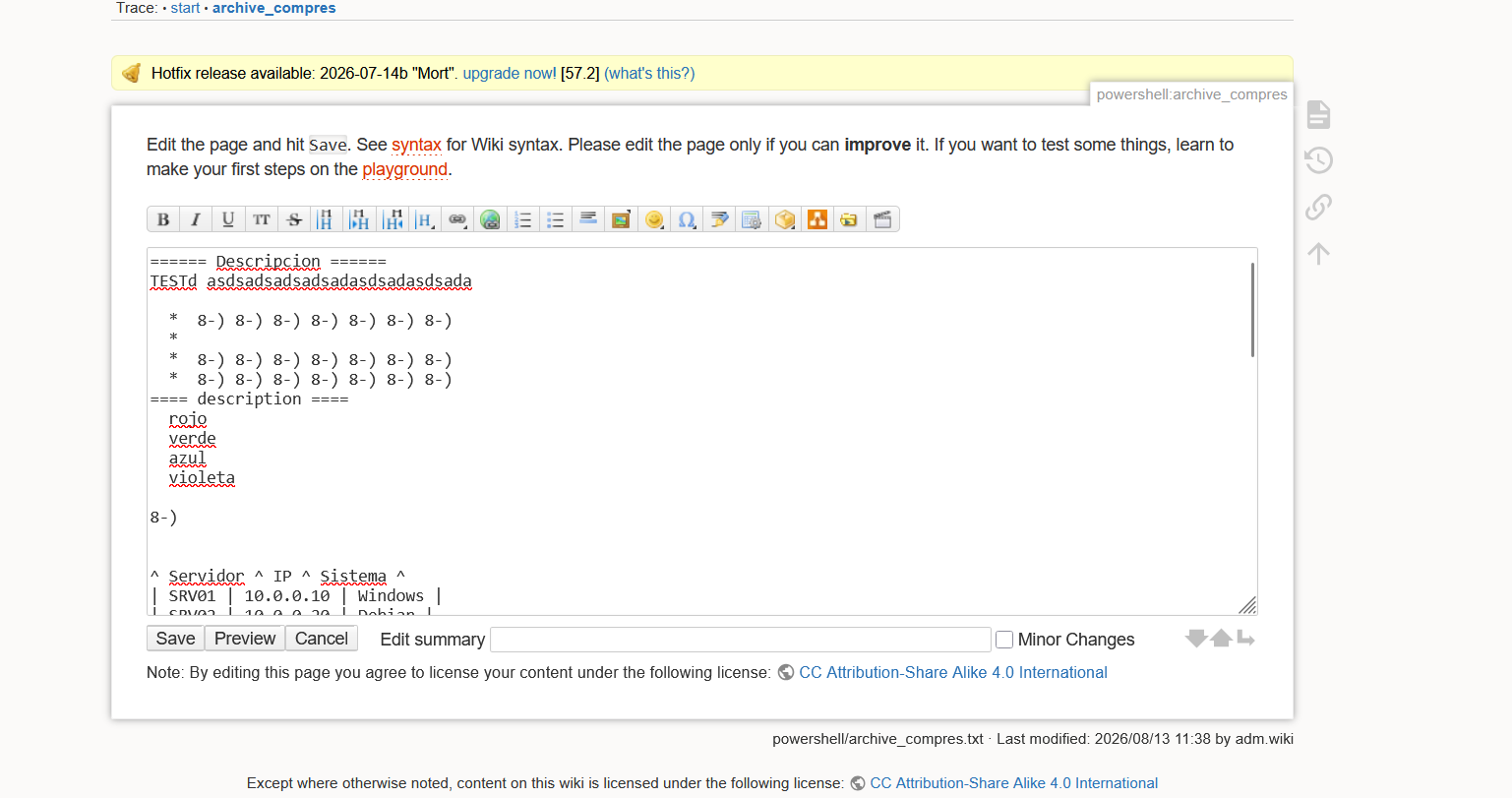Click the word 'verde' in the editor
1512x798 pixels.
pos(192,439)
